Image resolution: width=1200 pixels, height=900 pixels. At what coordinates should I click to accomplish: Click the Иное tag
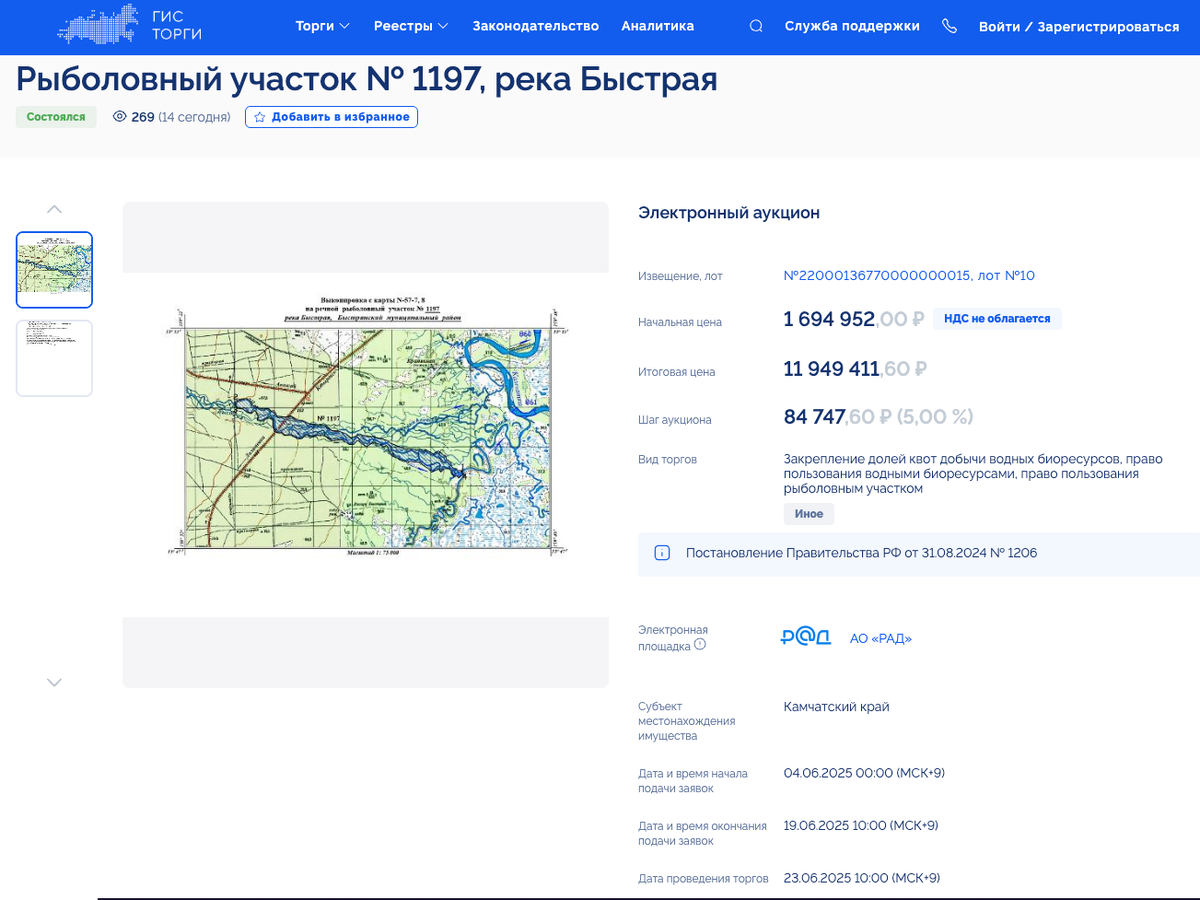[809, 514]
